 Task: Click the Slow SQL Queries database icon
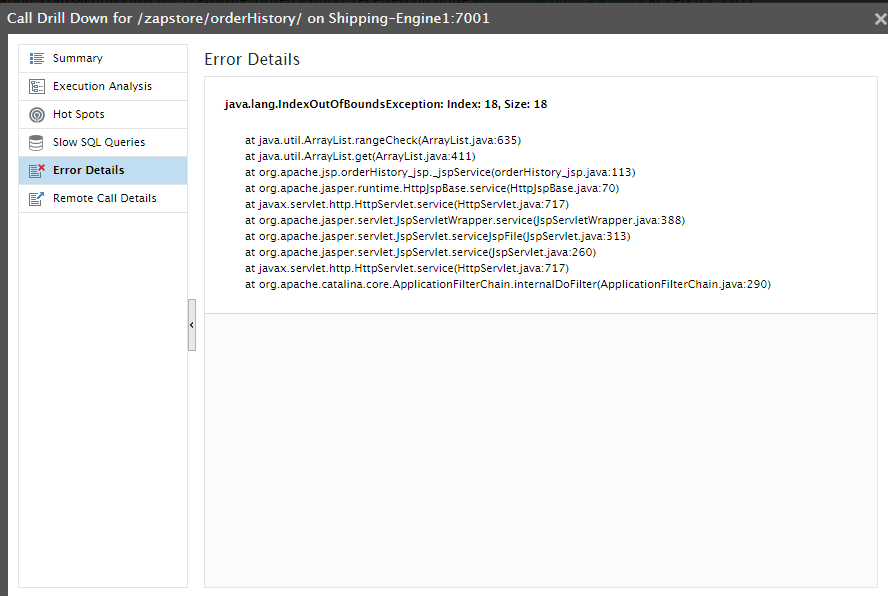click(36, 143)
